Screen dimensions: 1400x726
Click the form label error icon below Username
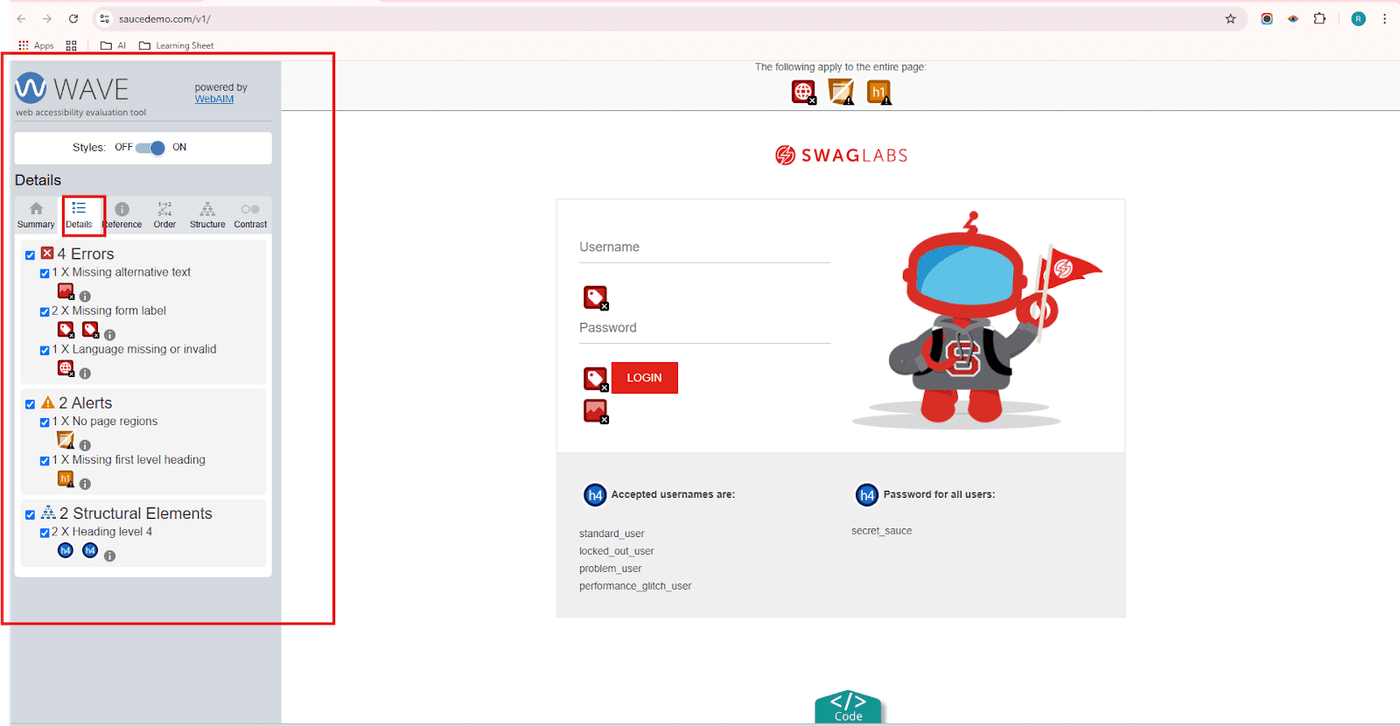coord(596,298)
